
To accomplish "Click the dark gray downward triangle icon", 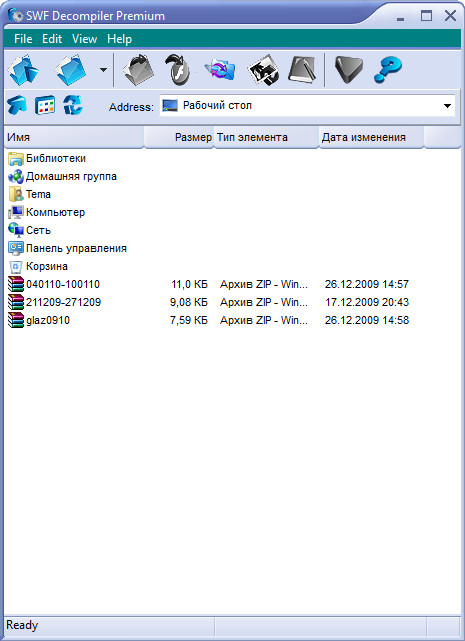I will pyautogui.click(x=348, y=70).
